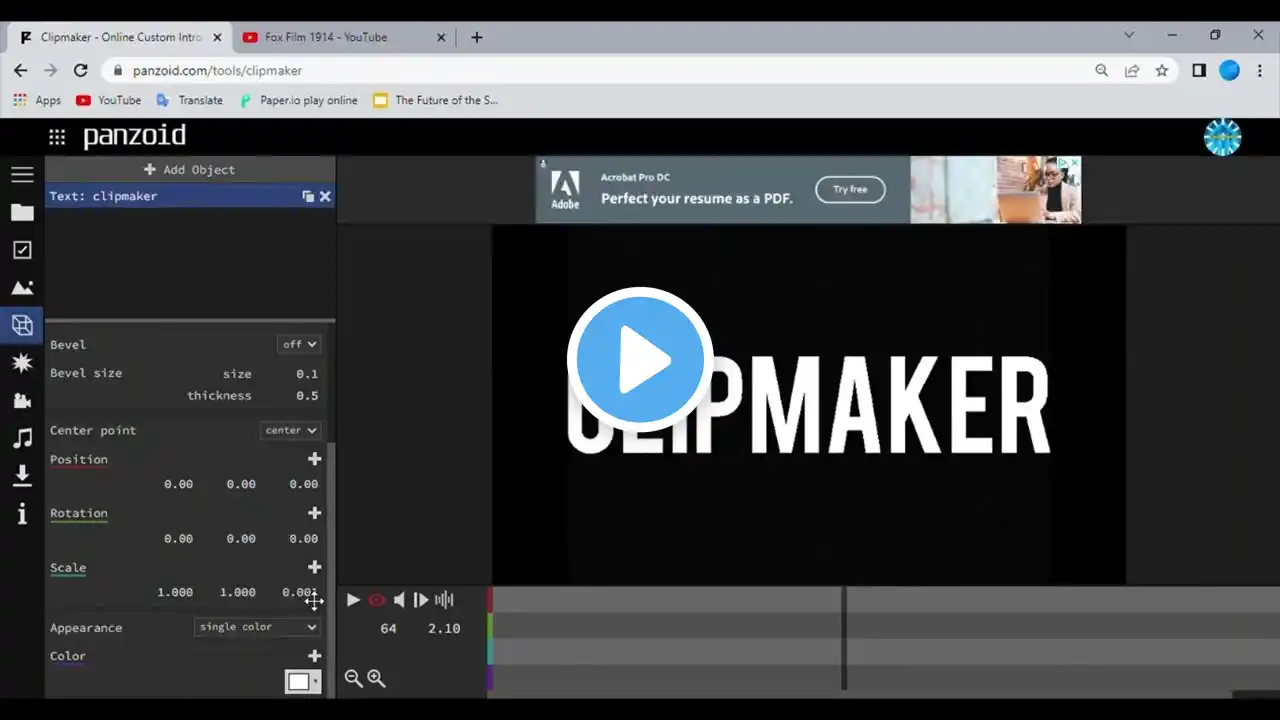
Task: Click the Color label link
Action: point(68,657)
